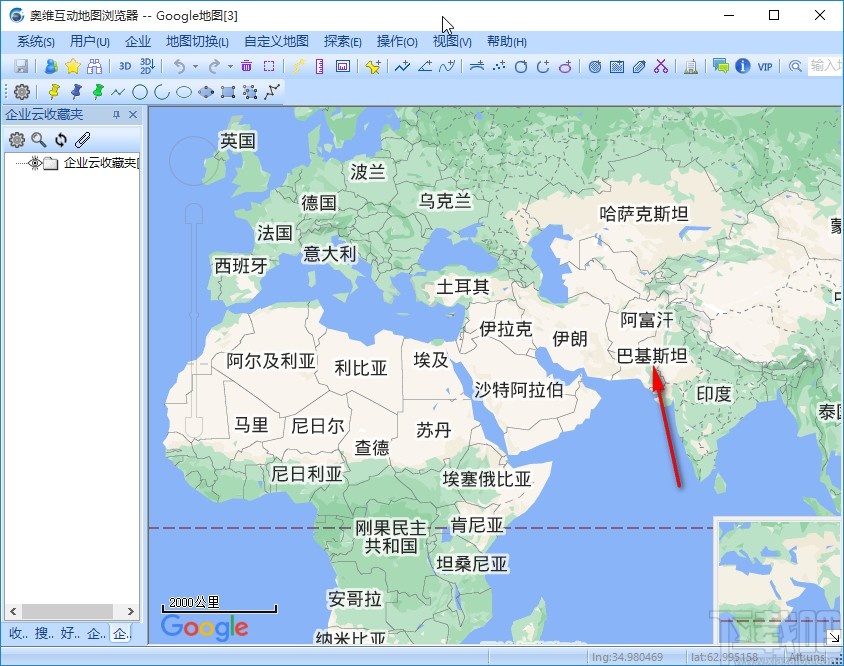Image resolution: width=844 pixels, height=666 pixels.
Task: Click favorites panel magnifier search icon
Action: click(39, 140)
